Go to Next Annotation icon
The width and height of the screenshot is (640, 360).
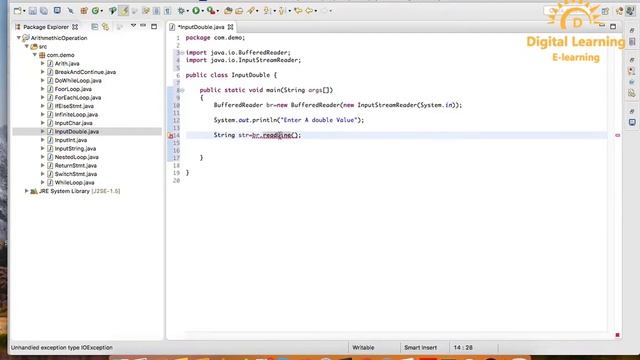click(267, 11)
